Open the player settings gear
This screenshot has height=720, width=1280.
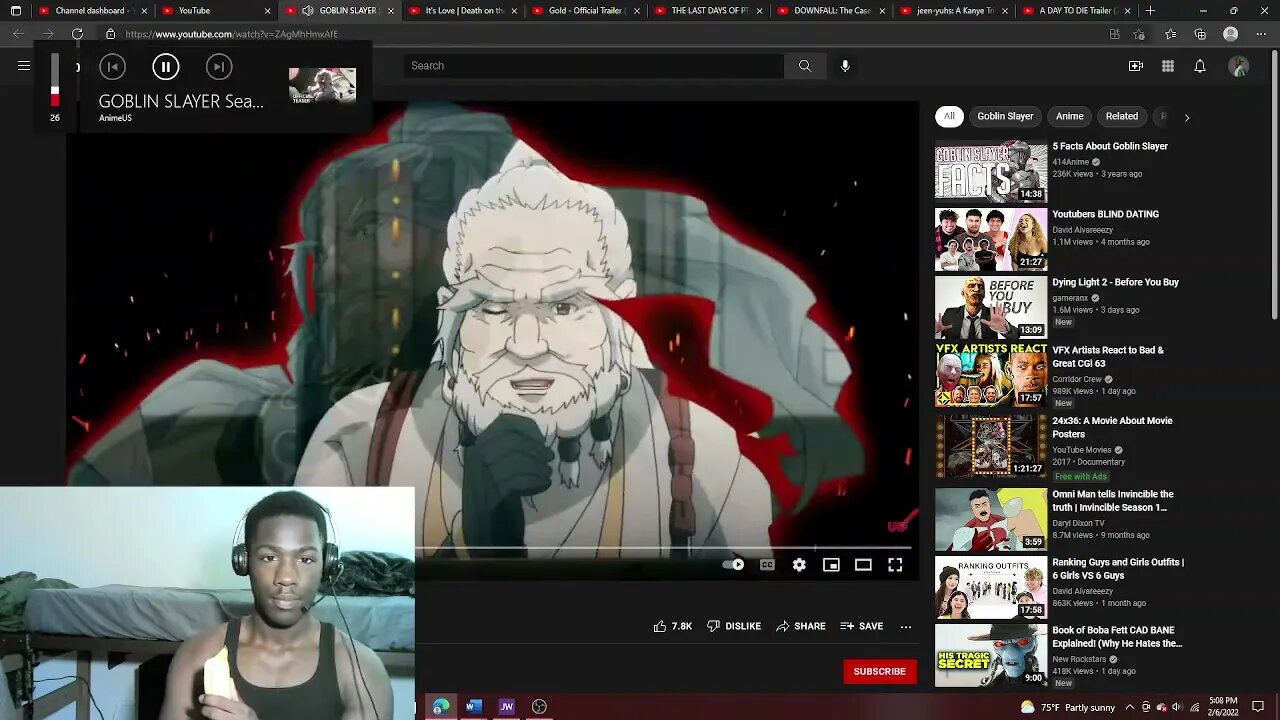click(x=799, y=565)
